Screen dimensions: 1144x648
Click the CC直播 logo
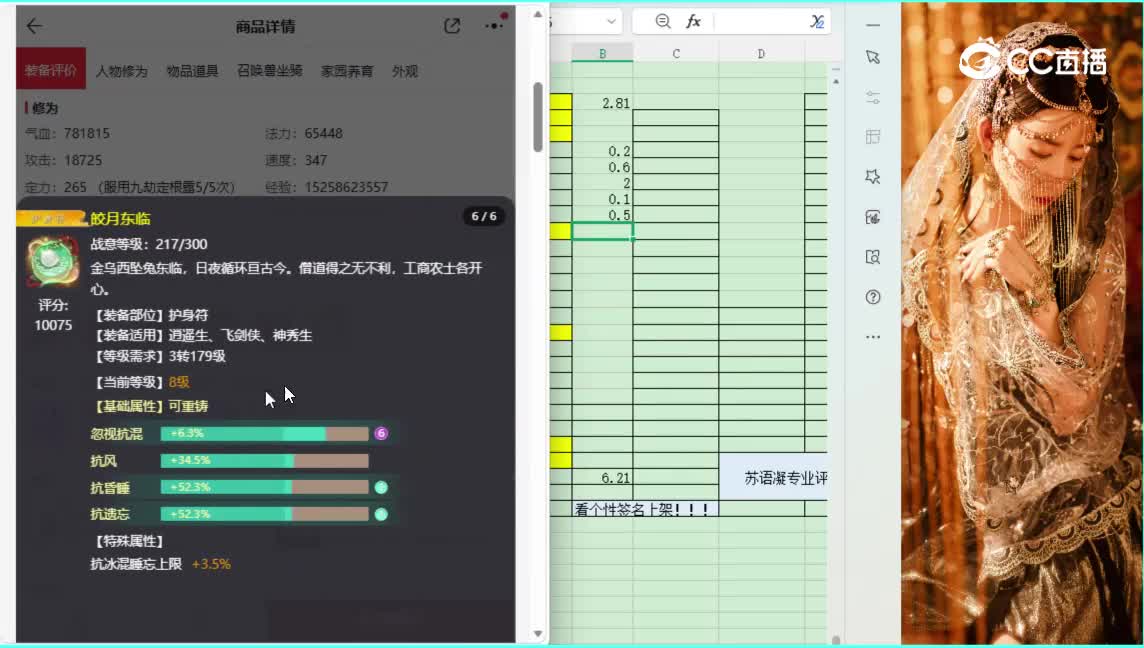(1032, 60)
